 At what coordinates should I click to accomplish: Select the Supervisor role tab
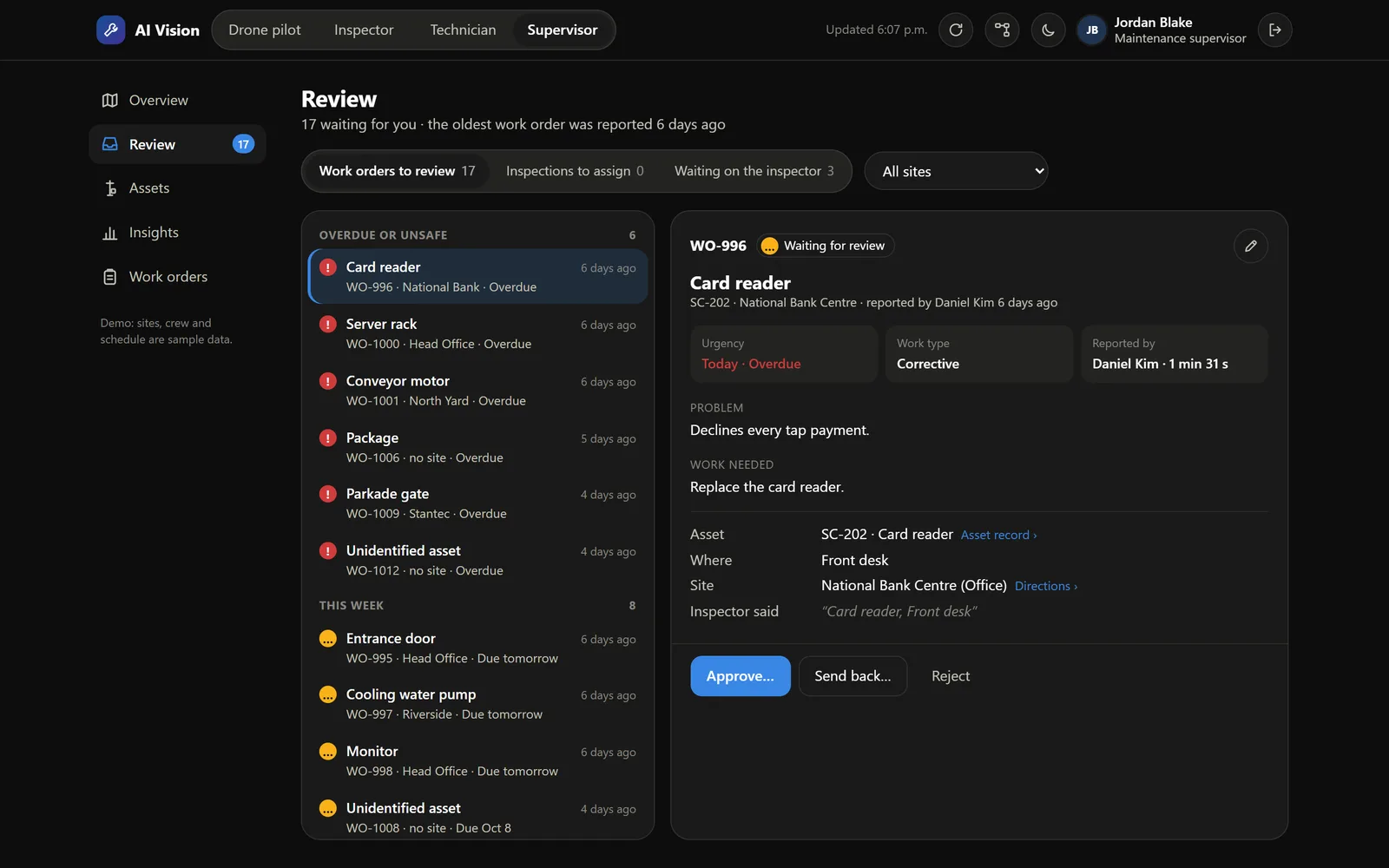(563, 30)
